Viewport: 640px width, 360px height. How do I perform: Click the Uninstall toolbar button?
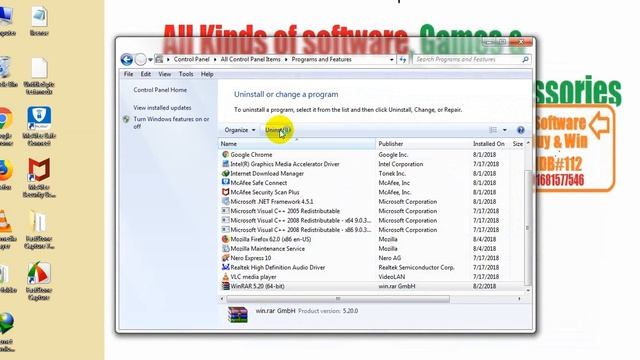[x=278, y=130]
